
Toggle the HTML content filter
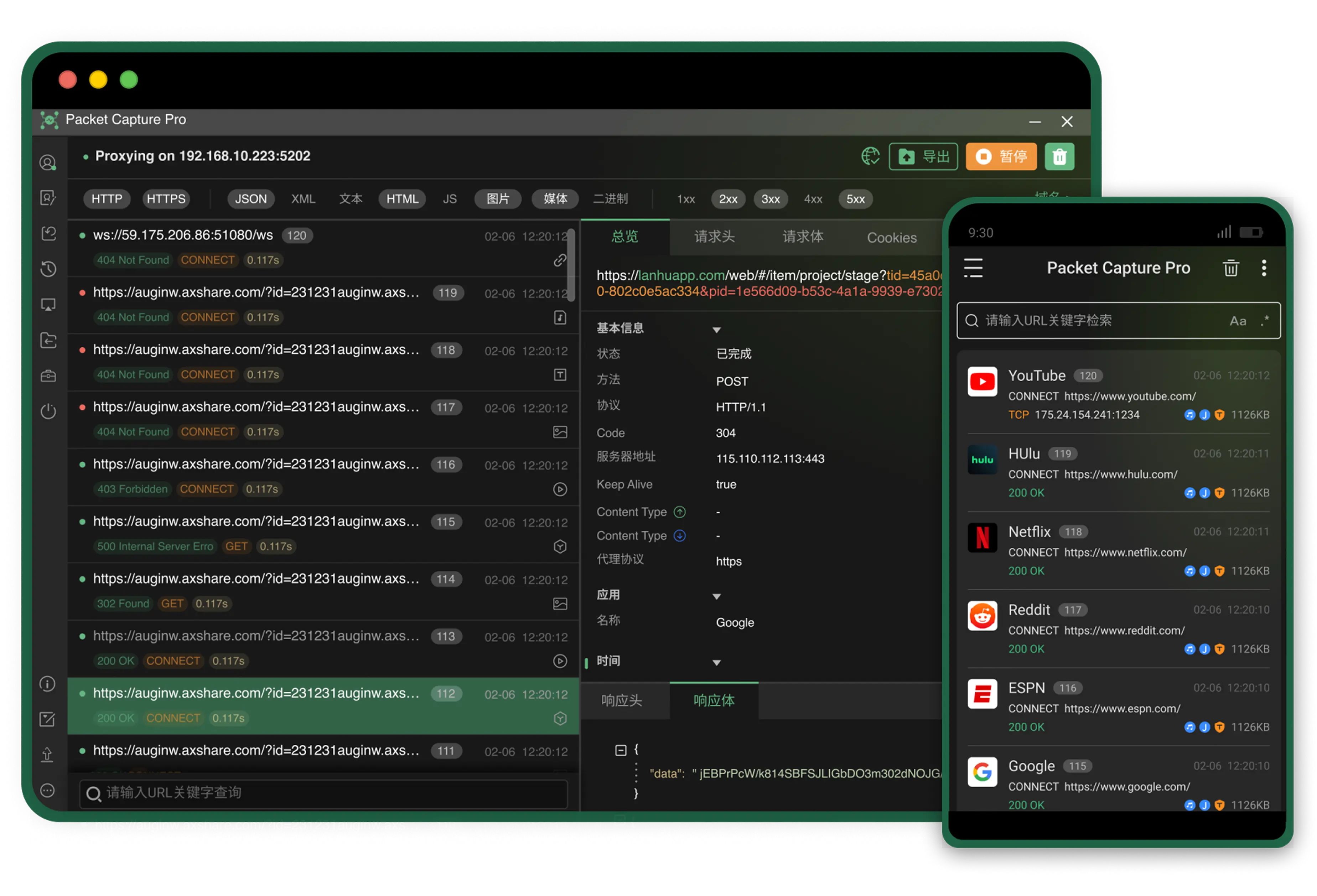[402, 199]
